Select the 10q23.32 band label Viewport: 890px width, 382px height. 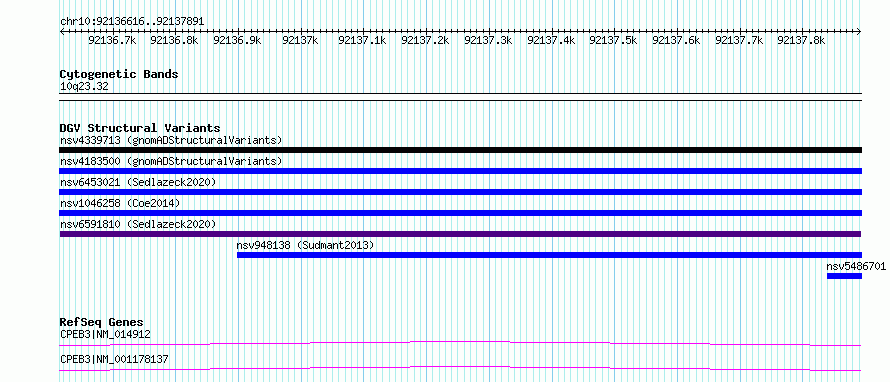84,87
